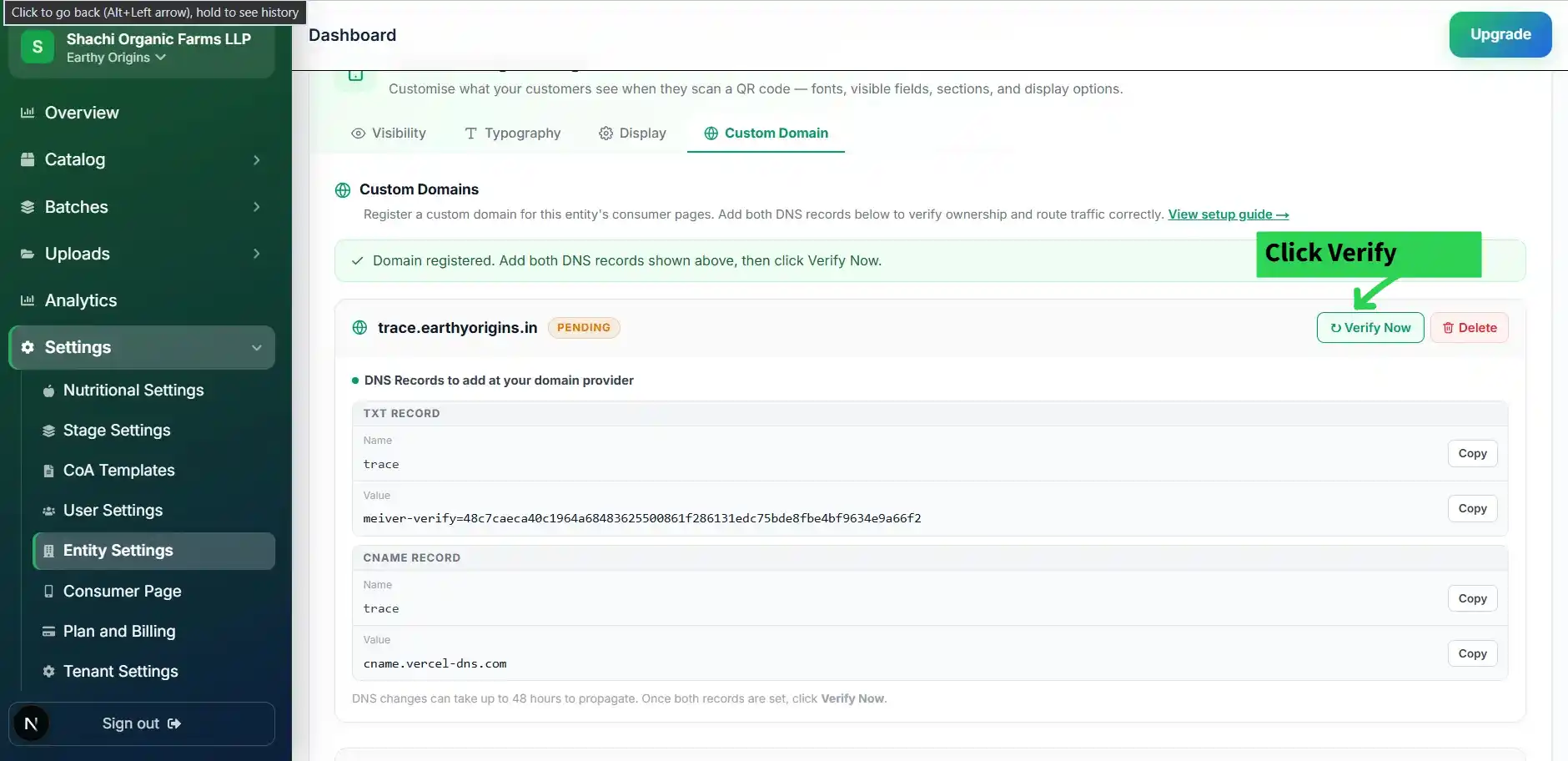The width and height of the screenshot is (1568, 761).
Task: Open CoA Templates page
Action: [154, 471]
